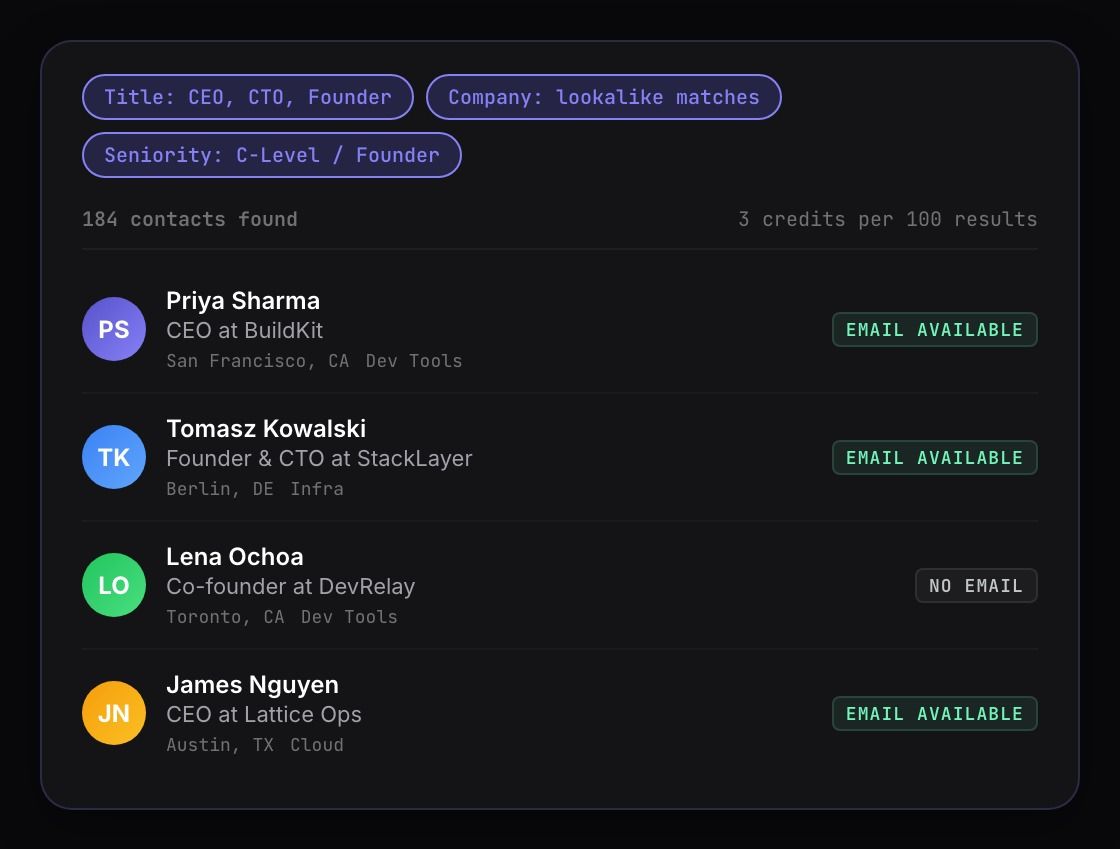This screenshot has height=849, width=1120.
Task: Click Dev Tools tag on Lena Ochoa row
Action: [349, 617]
